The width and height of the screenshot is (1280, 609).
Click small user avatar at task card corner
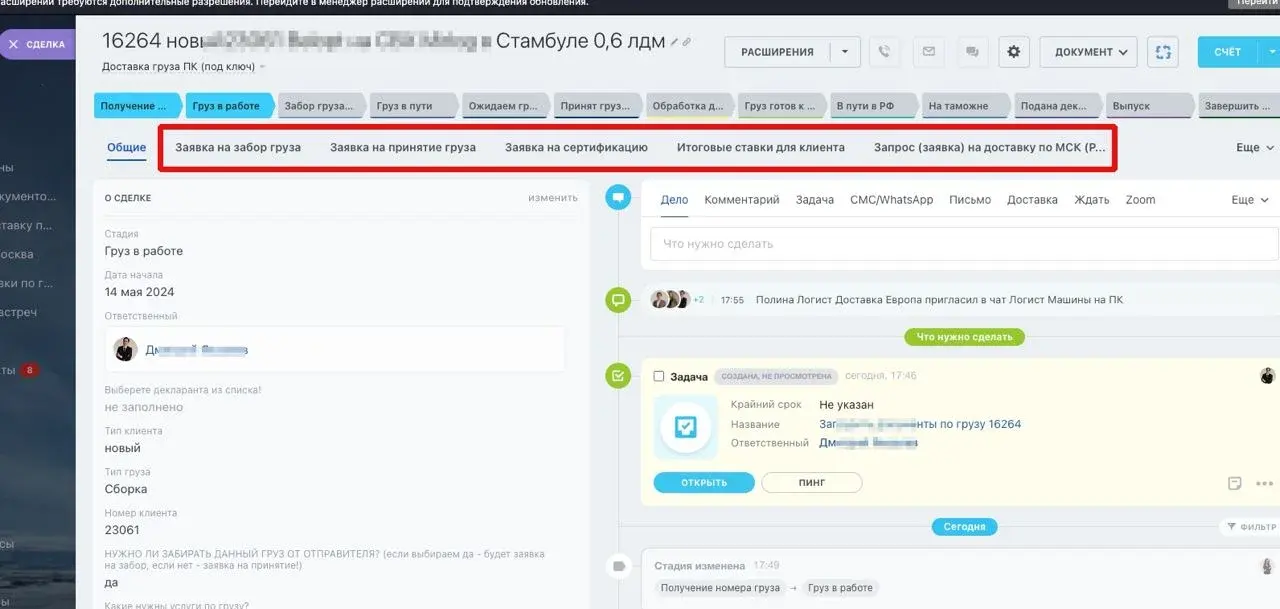(1267, 376)
